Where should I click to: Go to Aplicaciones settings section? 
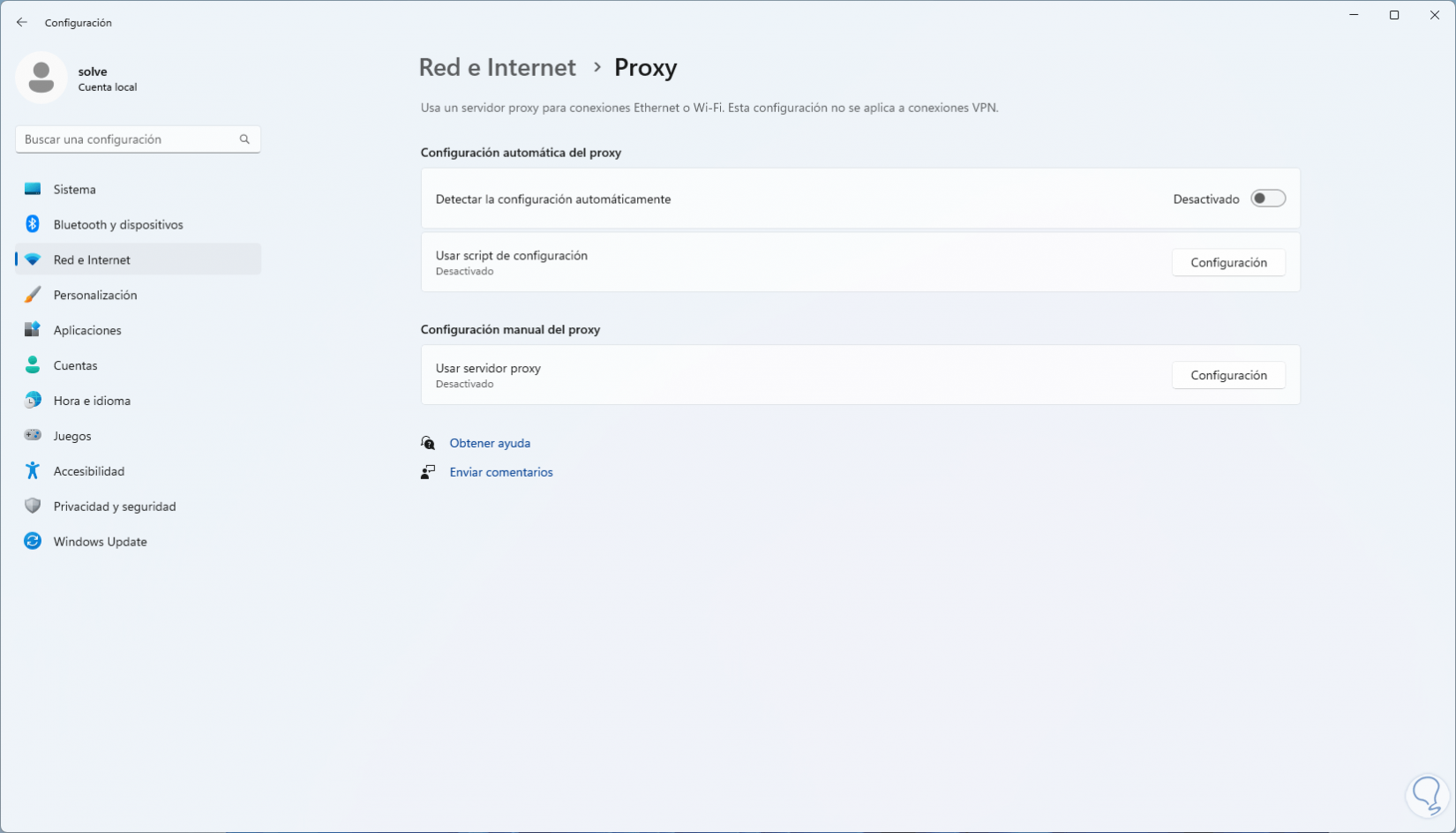click(87, 330)
